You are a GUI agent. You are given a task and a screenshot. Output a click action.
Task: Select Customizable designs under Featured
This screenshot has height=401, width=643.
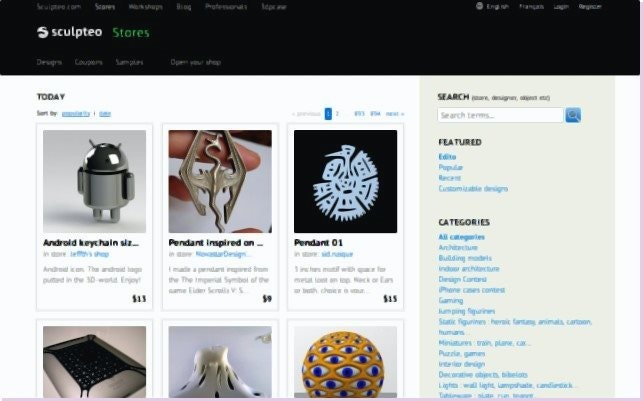click(x=473, y=189)
